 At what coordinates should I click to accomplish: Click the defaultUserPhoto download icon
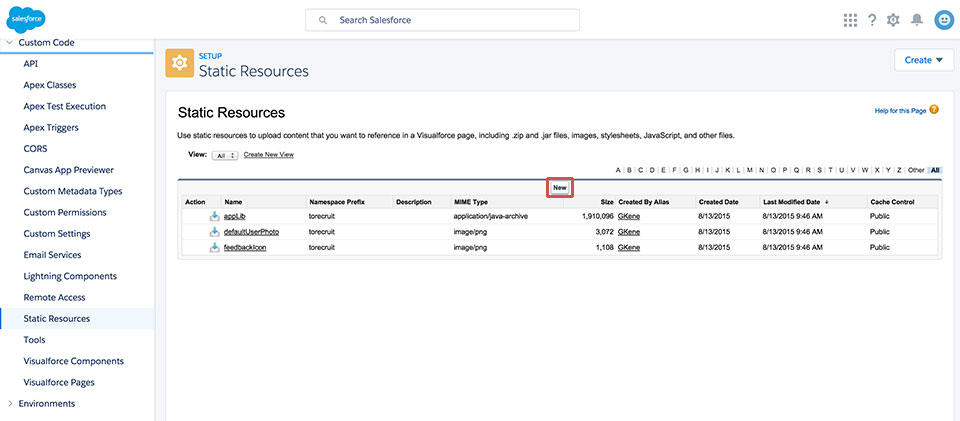214,232
